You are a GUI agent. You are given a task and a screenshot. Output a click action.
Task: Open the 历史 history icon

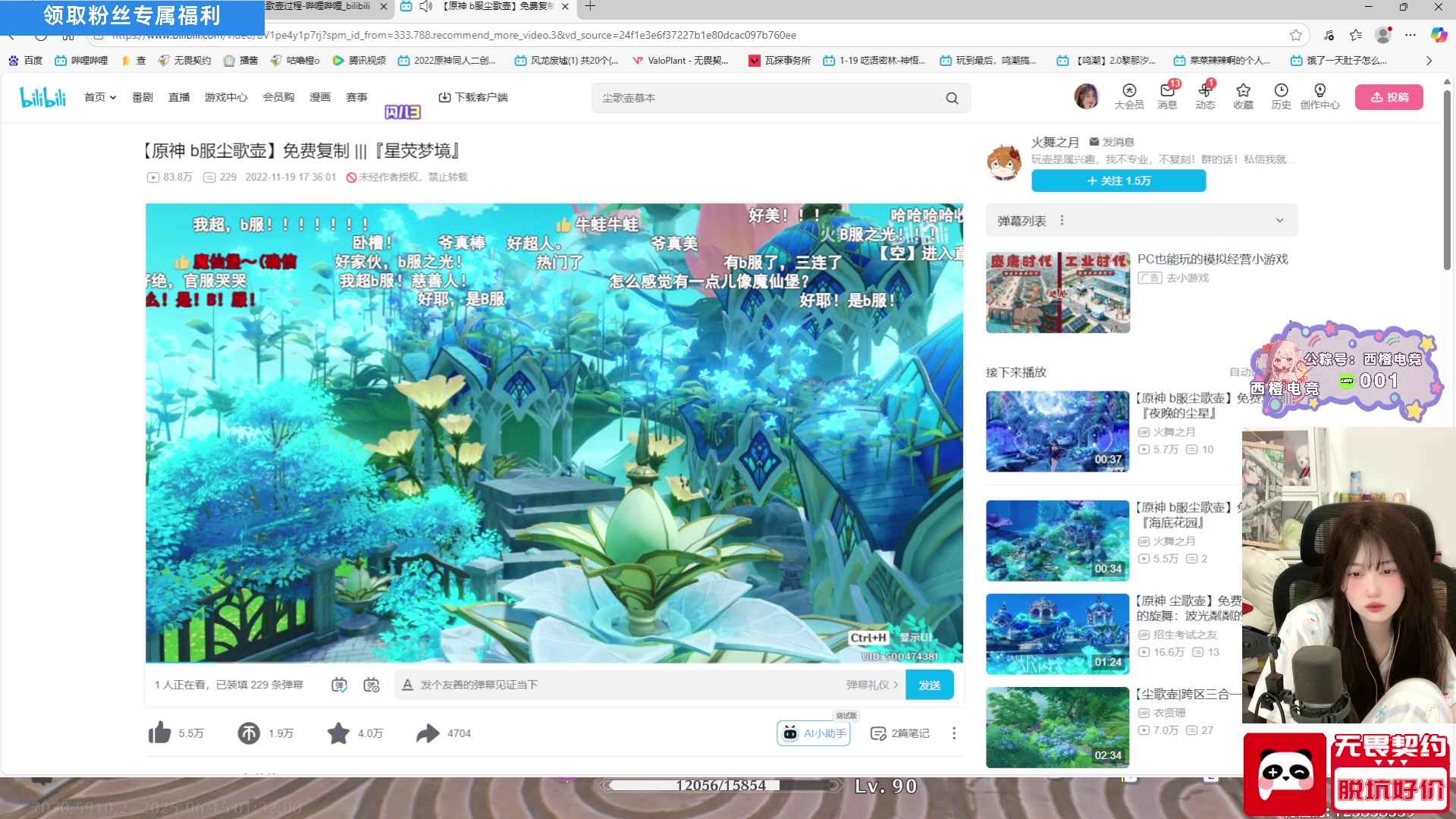1281,96
